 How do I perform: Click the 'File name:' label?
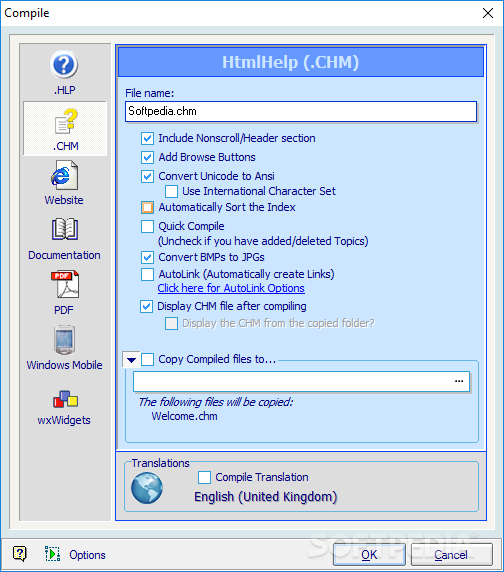(150, 93)
